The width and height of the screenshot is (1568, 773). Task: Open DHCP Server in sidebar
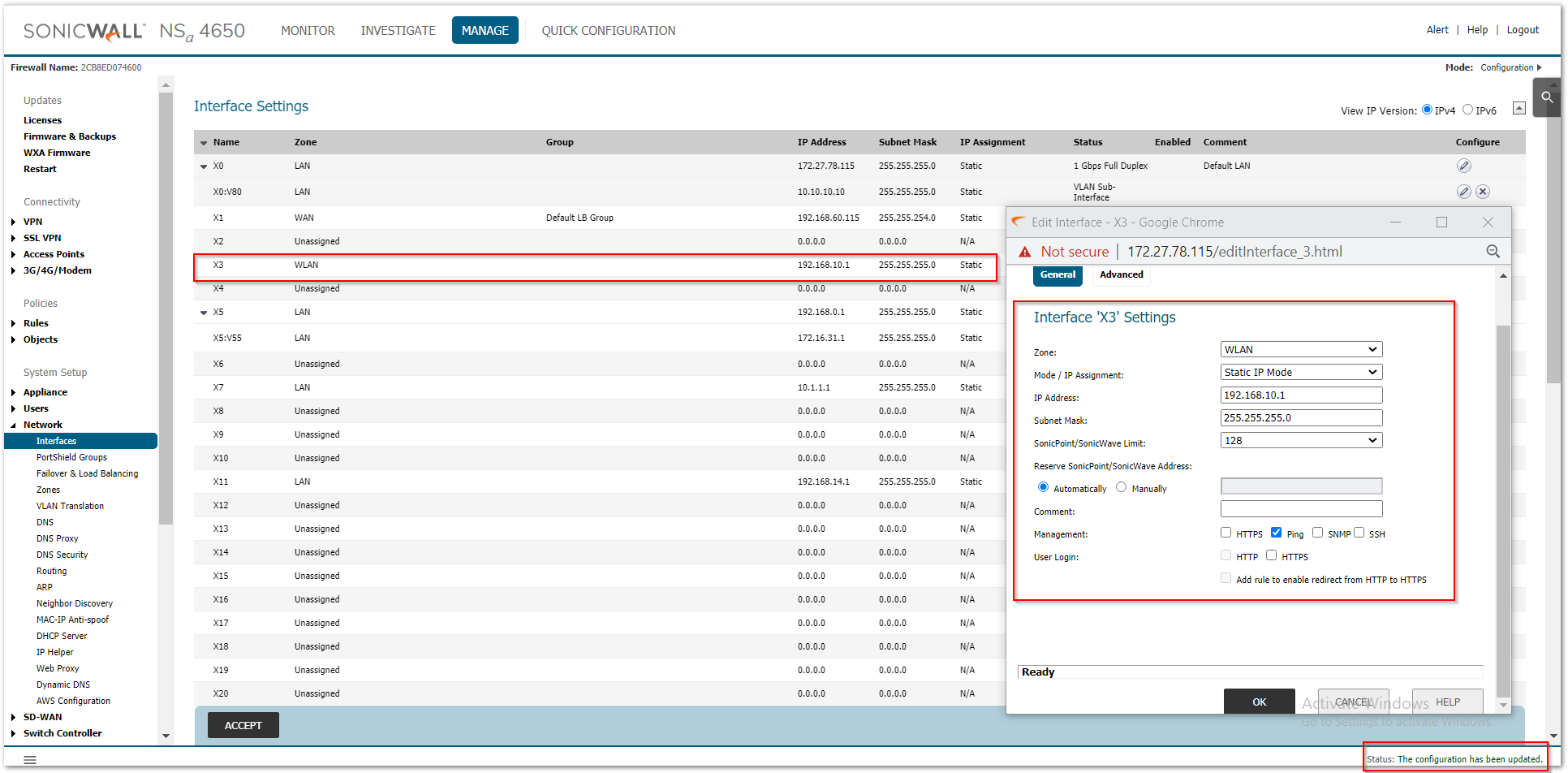pos(62,636)
